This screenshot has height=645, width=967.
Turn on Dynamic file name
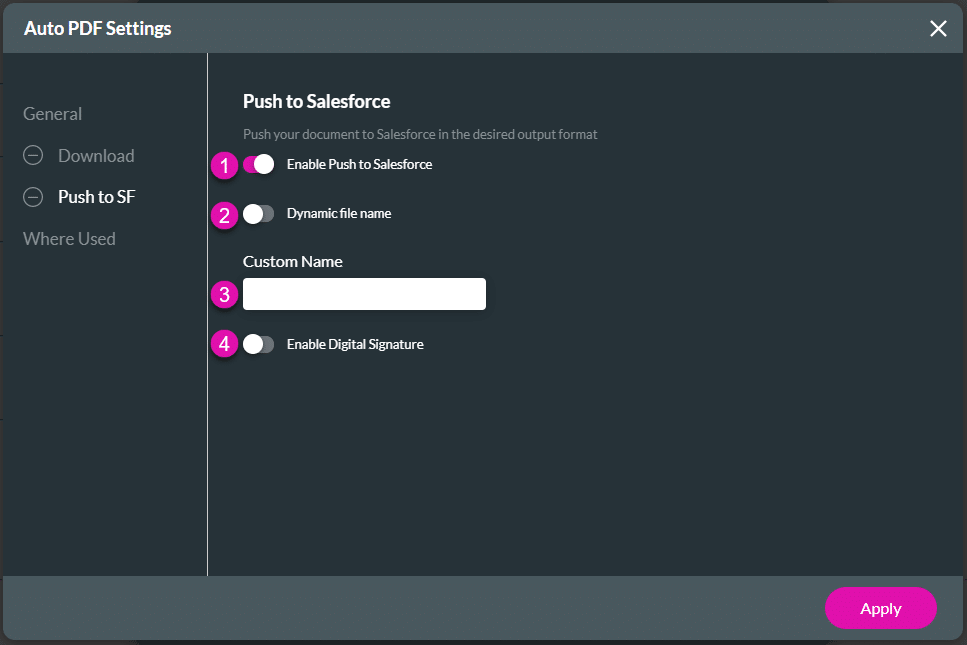pyautogui.click(x=258, y=214)
